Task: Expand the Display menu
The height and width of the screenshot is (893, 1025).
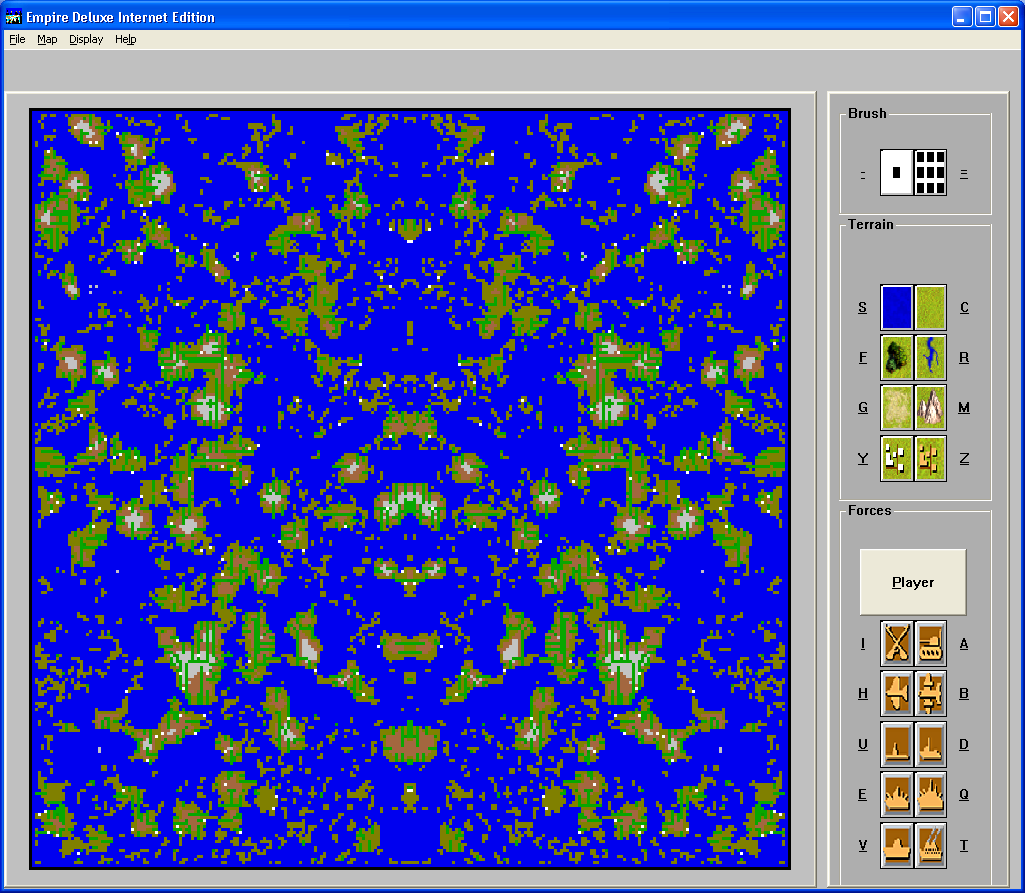Action: tap(86, 40)
